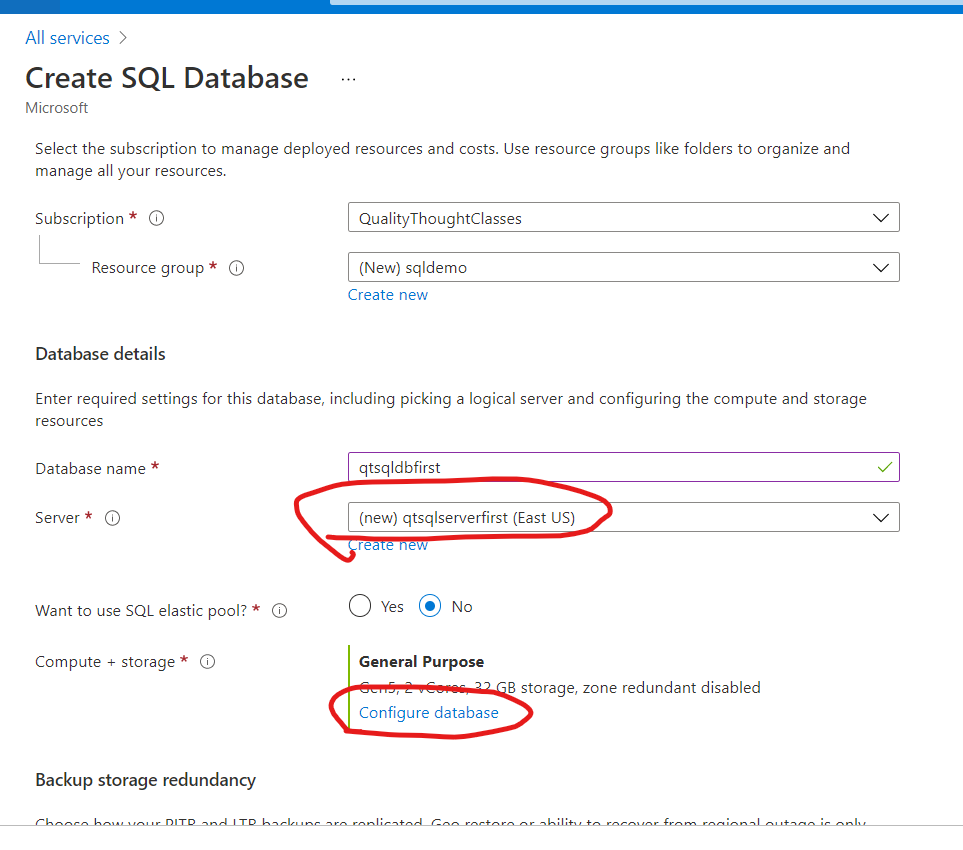Select the General Purpose tier text
Screen dimensions: 963x850
[x=421, y=661]
